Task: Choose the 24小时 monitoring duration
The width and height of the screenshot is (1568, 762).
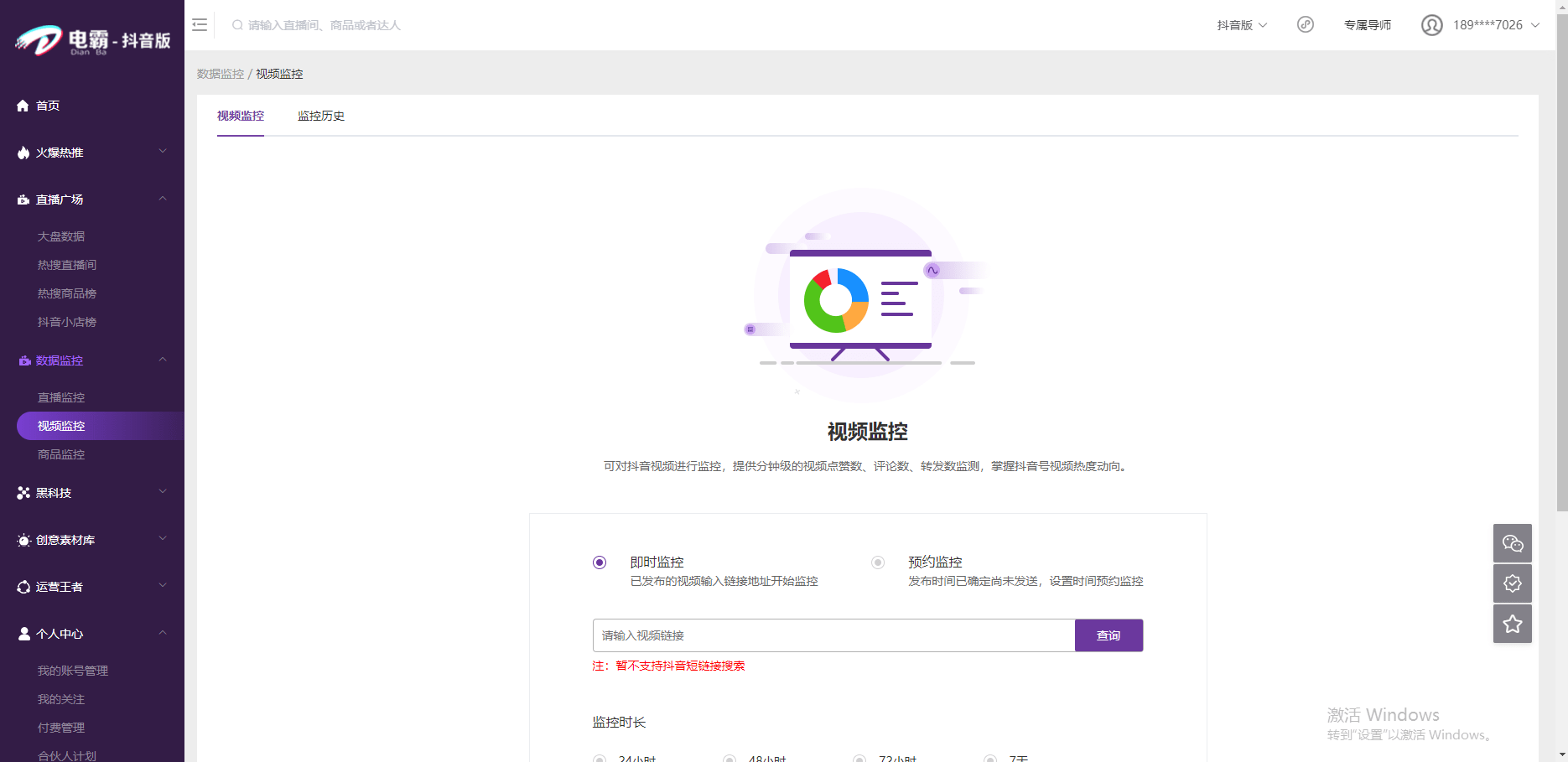Action: (x=599, y=758)
